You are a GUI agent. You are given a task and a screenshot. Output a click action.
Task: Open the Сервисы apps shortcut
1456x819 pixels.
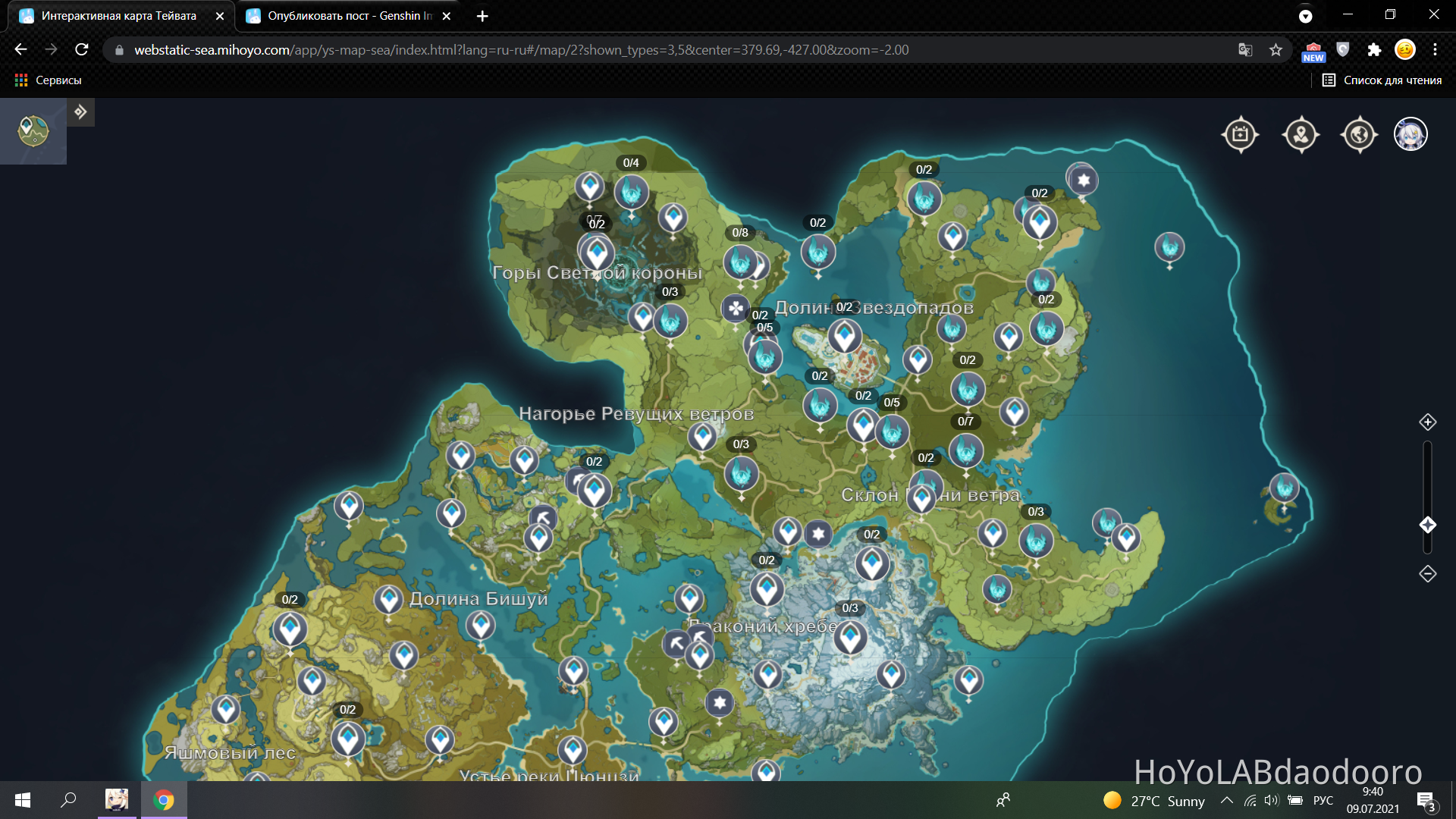pyautogui.click(x=49, y=80)
